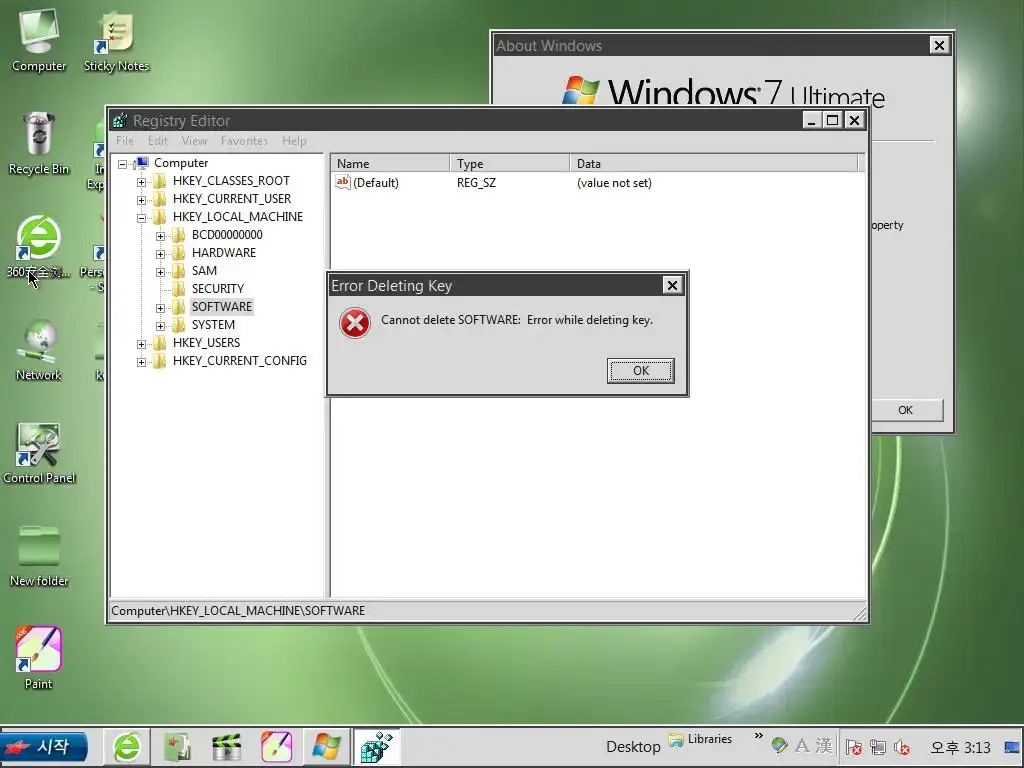Screen dimensions: 1024x768
Task: Collapse the Computer root node
Action: [x=122, y=164]
